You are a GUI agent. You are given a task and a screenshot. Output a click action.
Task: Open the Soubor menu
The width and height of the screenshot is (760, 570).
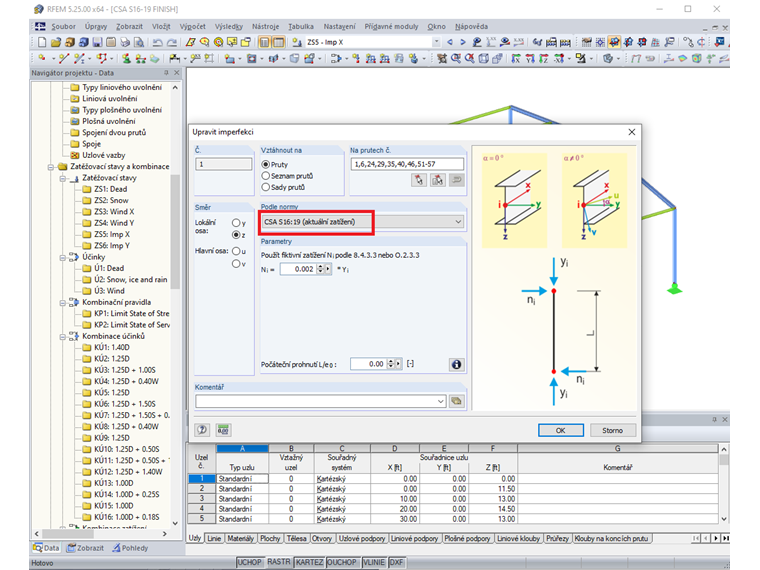point(63,27)
